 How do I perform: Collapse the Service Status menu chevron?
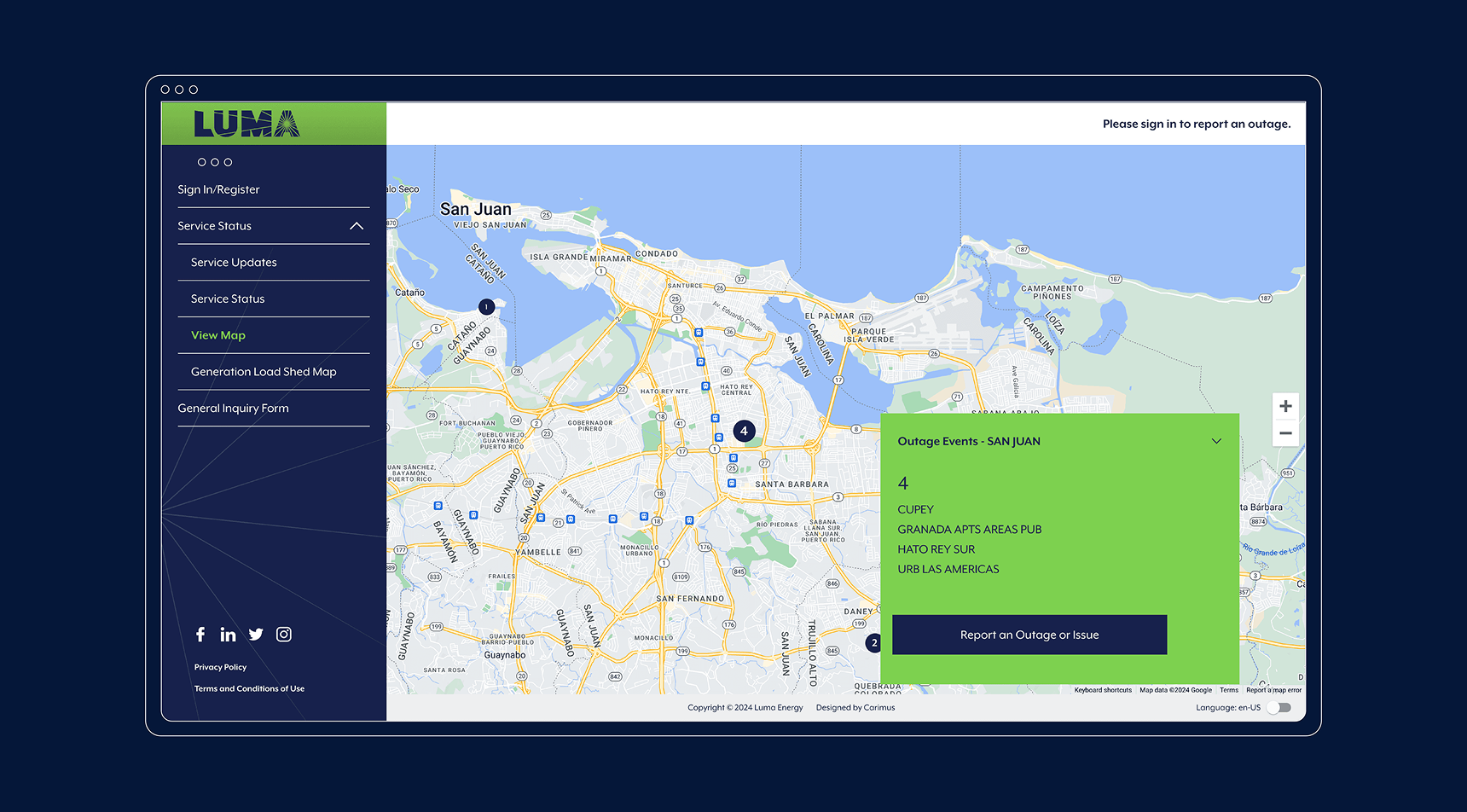[x=357, y=226]
